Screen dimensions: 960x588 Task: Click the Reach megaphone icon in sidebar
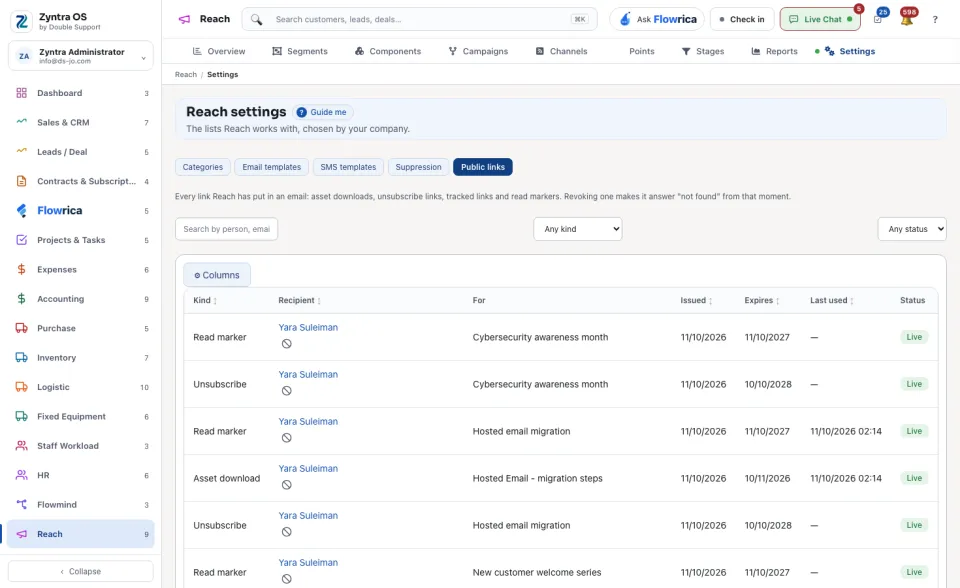(21, 534)
